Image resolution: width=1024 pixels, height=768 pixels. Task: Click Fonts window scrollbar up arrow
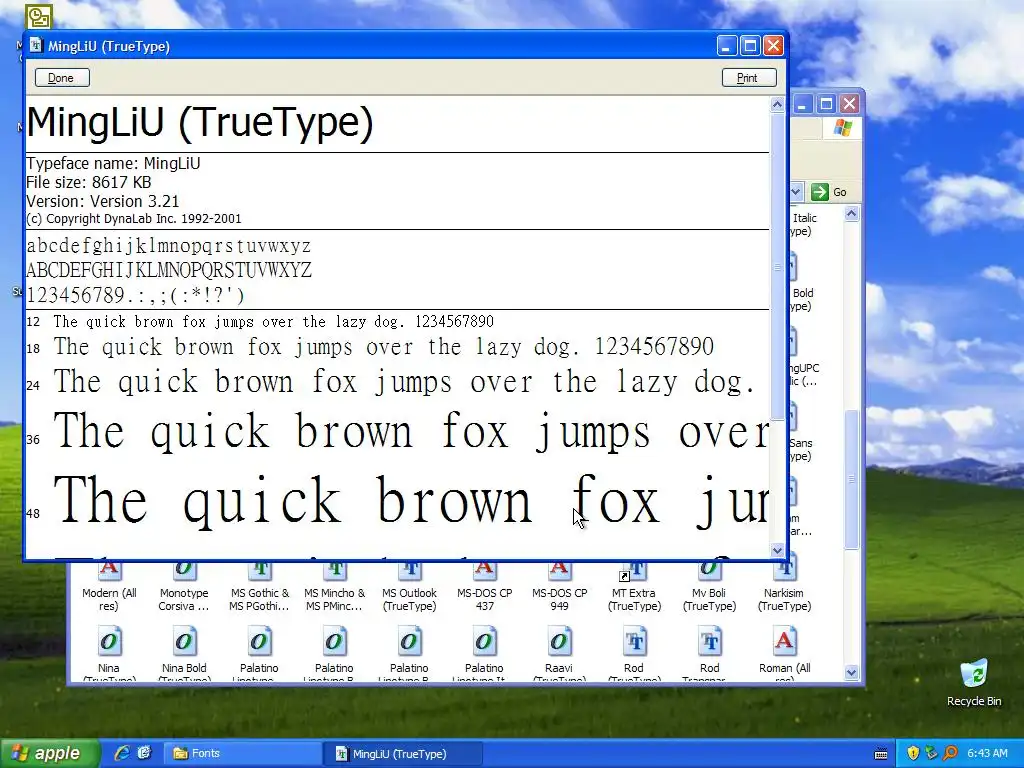tap(851, 214)
